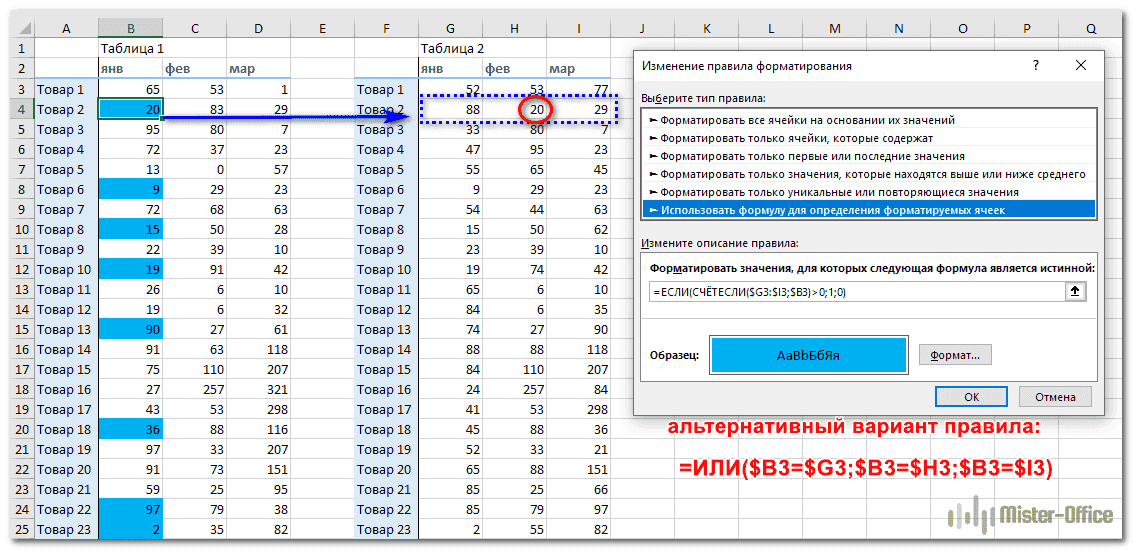Select highlighted cell B4 containing 20
The width and height of the screenshot is (1133, 550).
pos(130,109)
